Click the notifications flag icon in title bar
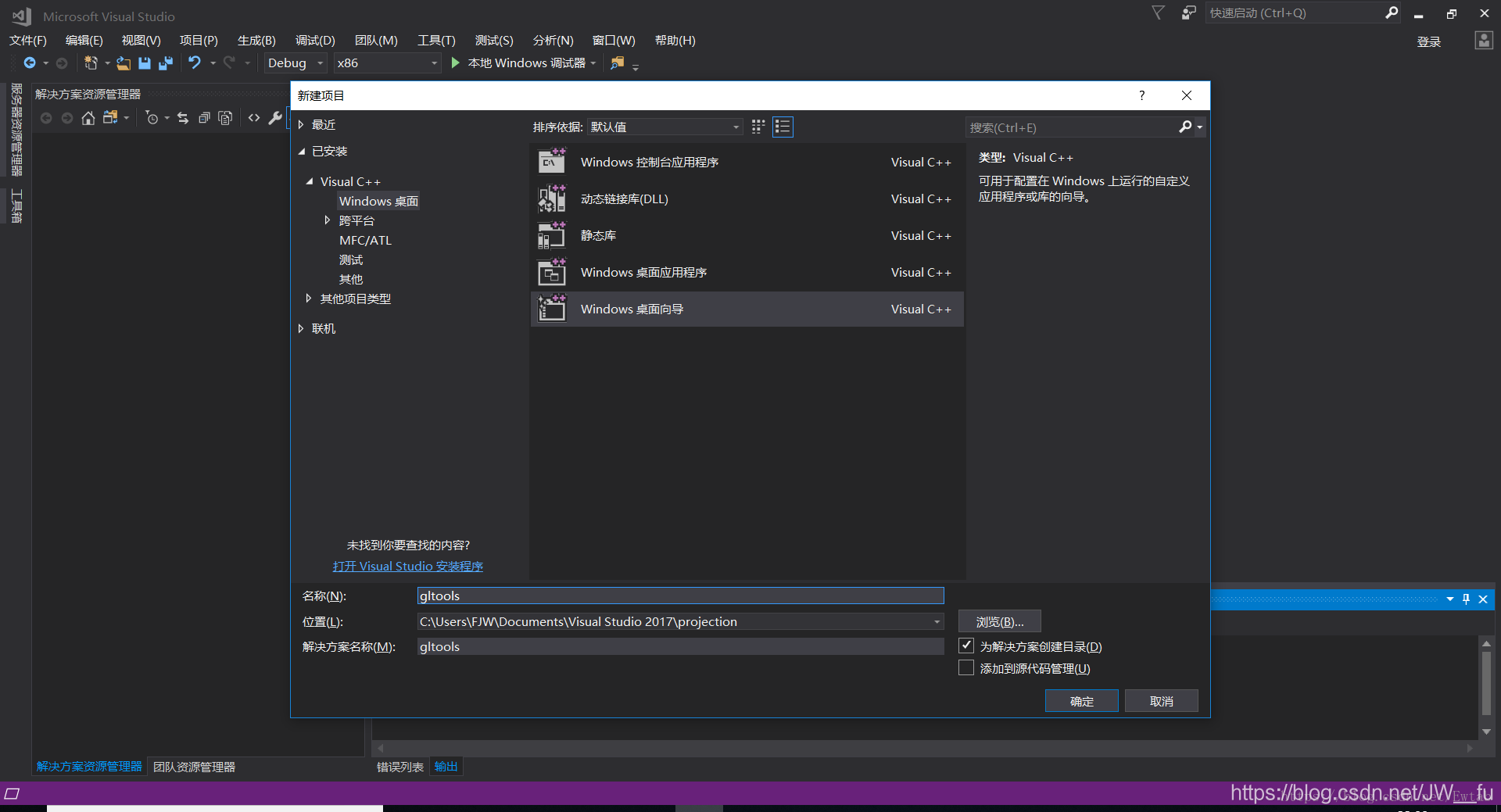The height and width of the screenshot is (812, 1501). pyautogui.click(x=1159, y=13)
